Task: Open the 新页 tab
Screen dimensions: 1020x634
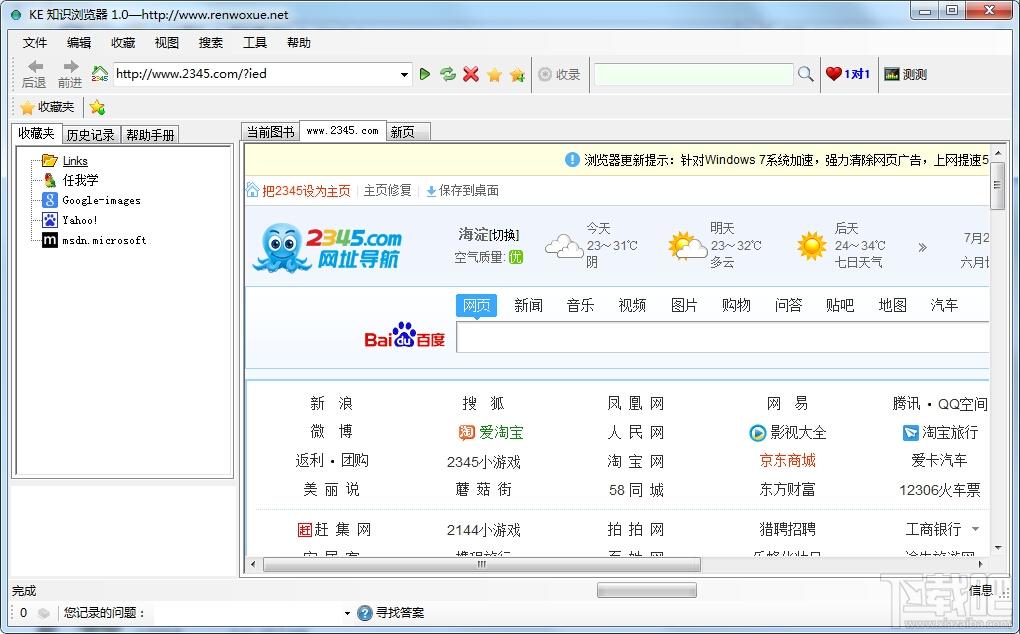Action: click(x=409, y=132)
